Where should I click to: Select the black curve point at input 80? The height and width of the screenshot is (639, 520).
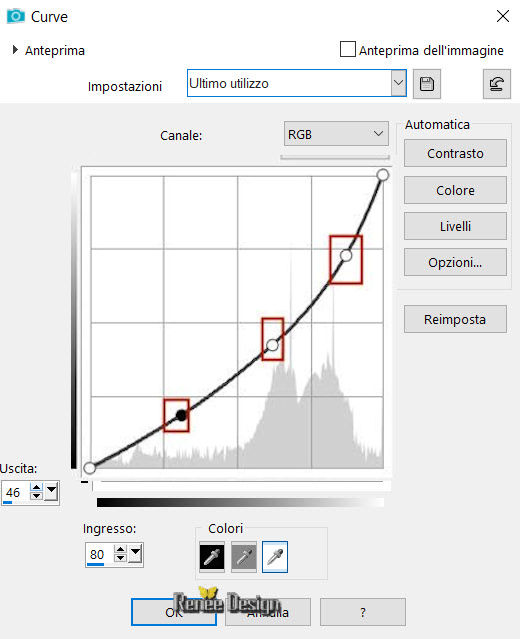point(181,415)
